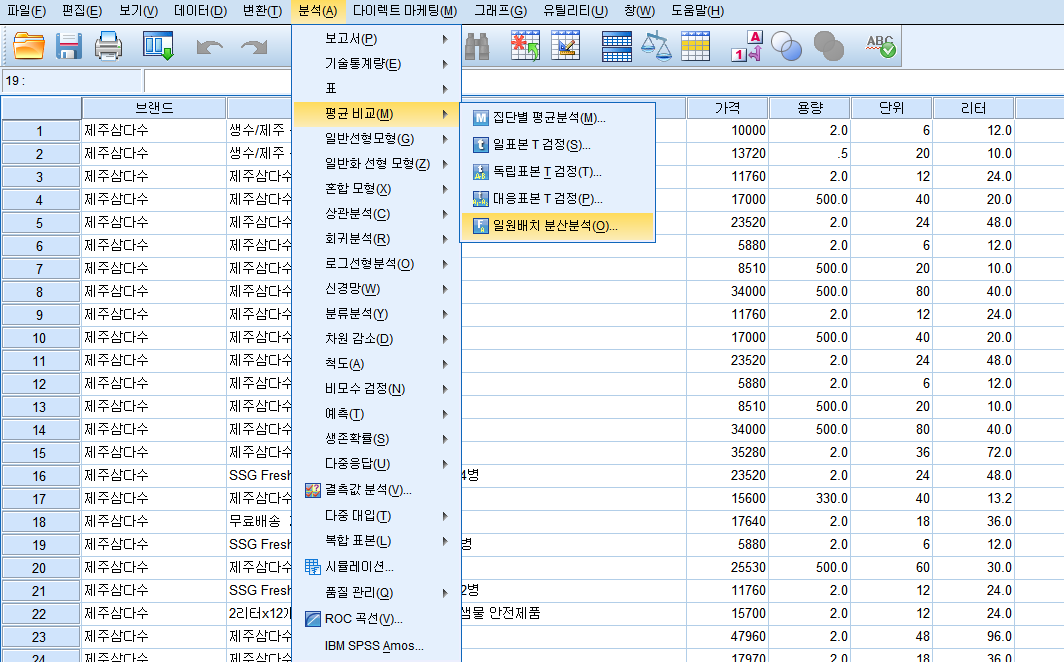Expand the 생존확률(S) submenu
1064x662 pixels.
tap(377, 439)
